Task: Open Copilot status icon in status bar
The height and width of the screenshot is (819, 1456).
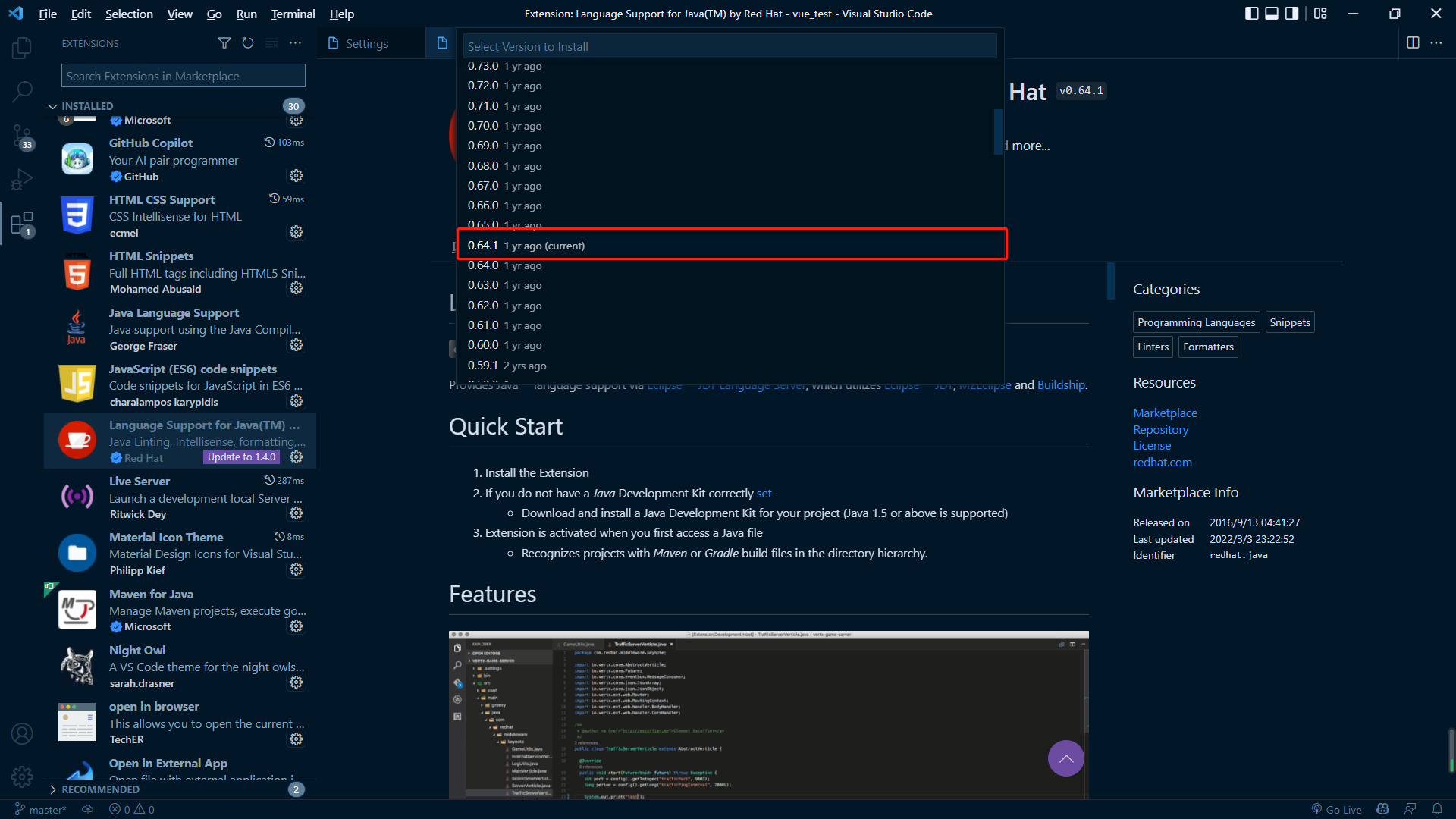Action: point(1383,809)
